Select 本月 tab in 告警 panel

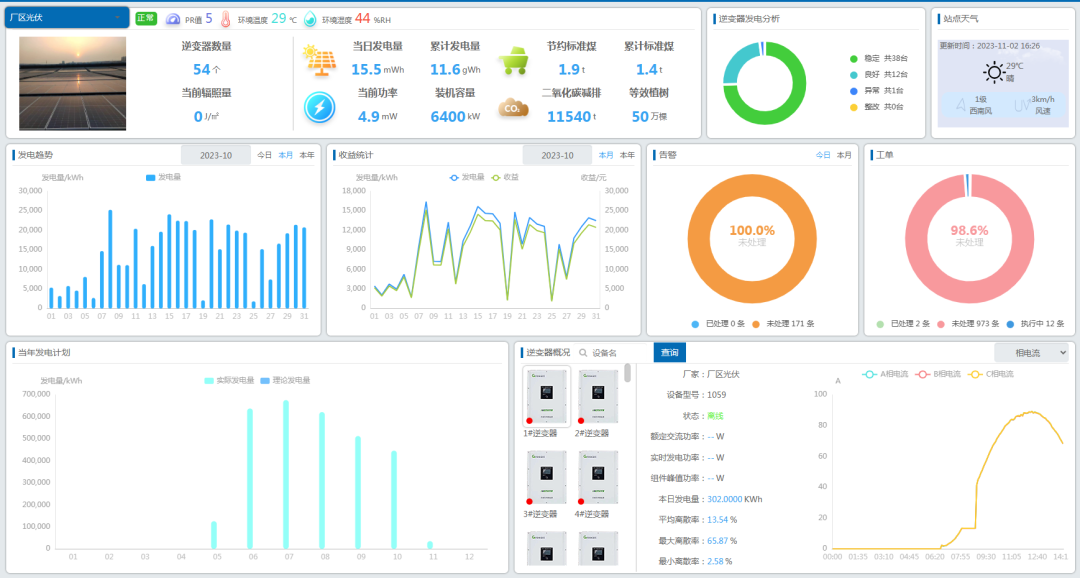pyautogui.click(x=844, y=156)
